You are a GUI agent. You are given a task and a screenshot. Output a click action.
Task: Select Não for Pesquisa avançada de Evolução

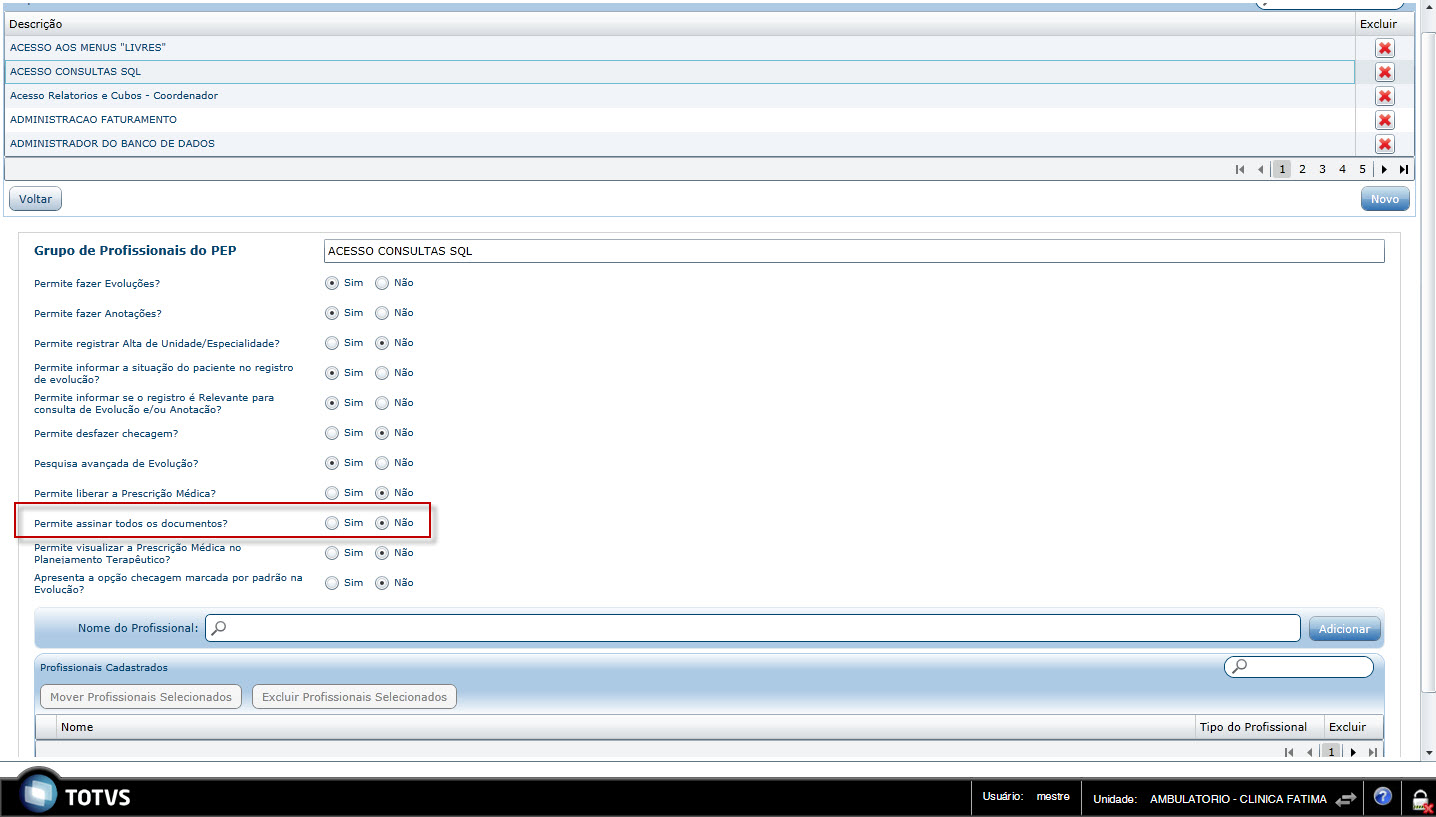pyautogui.click(x=382, y=463)
